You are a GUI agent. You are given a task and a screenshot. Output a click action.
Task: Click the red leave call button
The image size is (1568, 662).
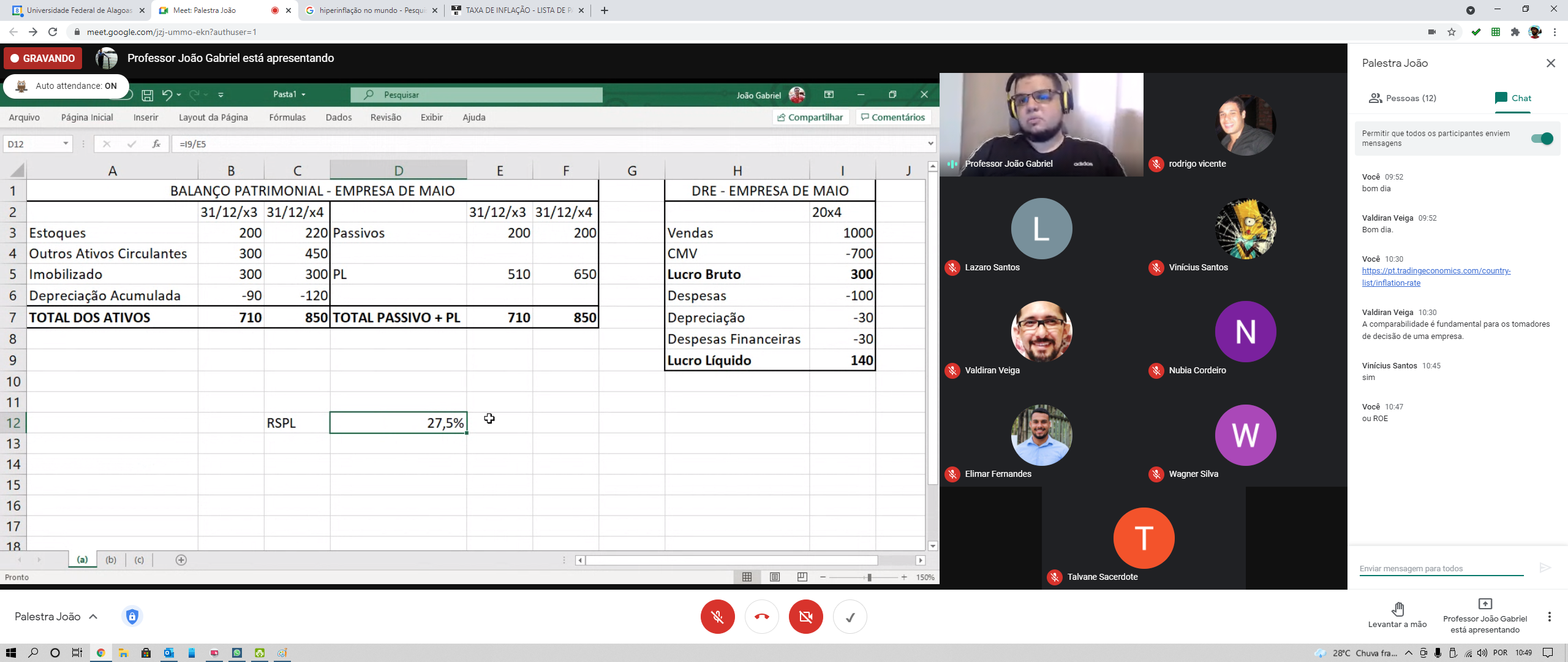(x=761, y=617)
